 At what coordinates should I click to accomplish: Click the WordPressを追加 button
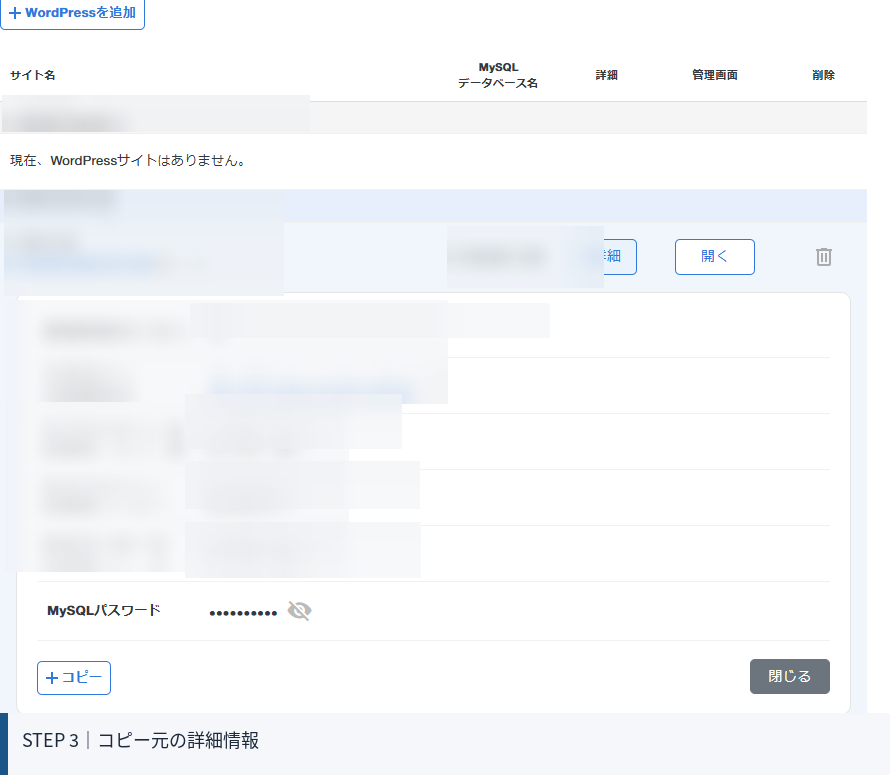tap(73, 13)
